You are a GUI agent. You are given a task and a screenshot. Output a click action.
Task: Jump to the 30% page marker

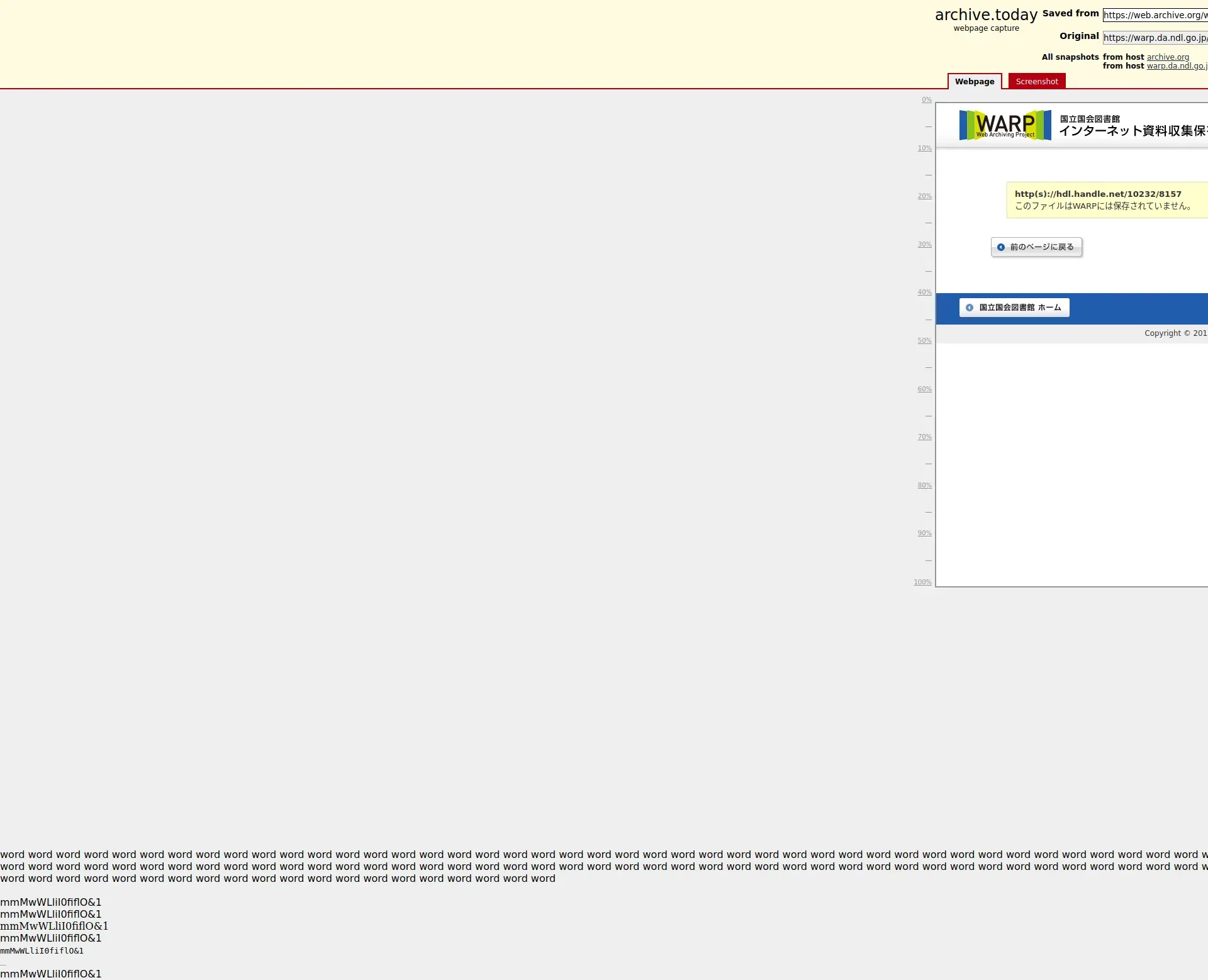pyautogui.click(x=924, y=245)
